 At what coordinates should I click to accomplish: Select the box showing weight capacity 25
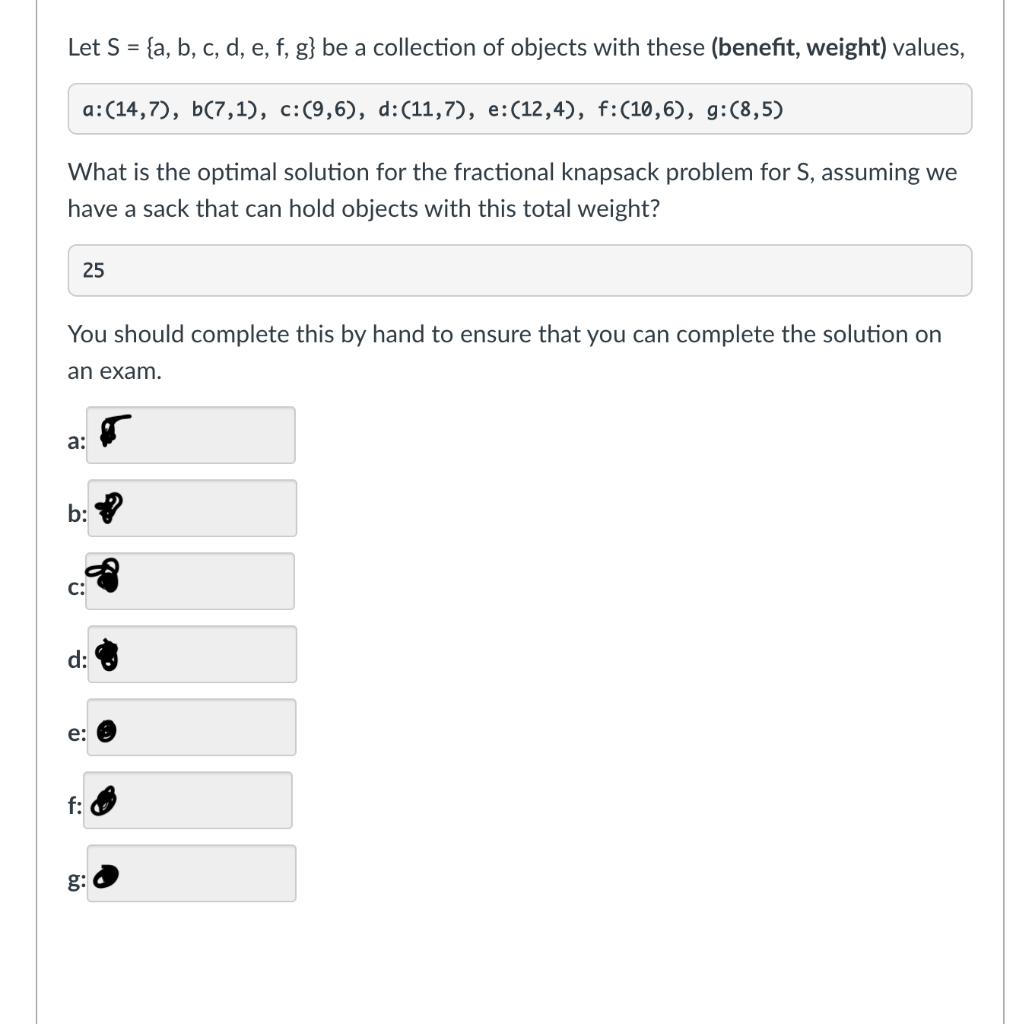pos(520,270)
